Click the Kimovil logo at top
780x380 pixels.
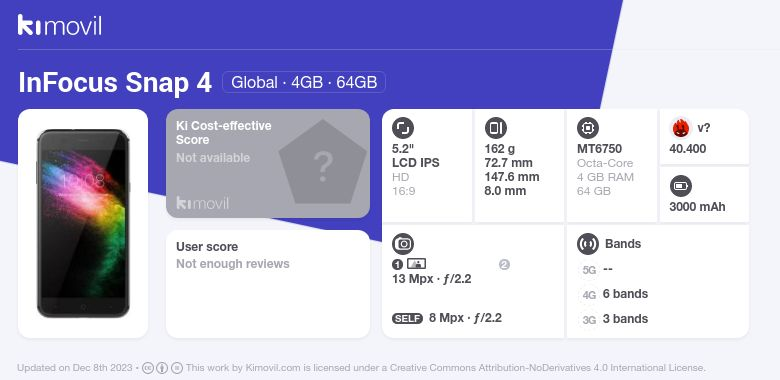60,25
